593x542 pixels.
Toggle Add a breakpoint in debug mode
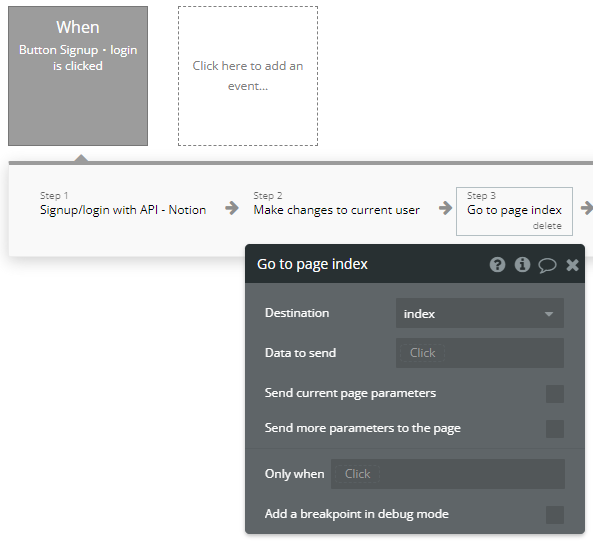[x=555, y=515]
